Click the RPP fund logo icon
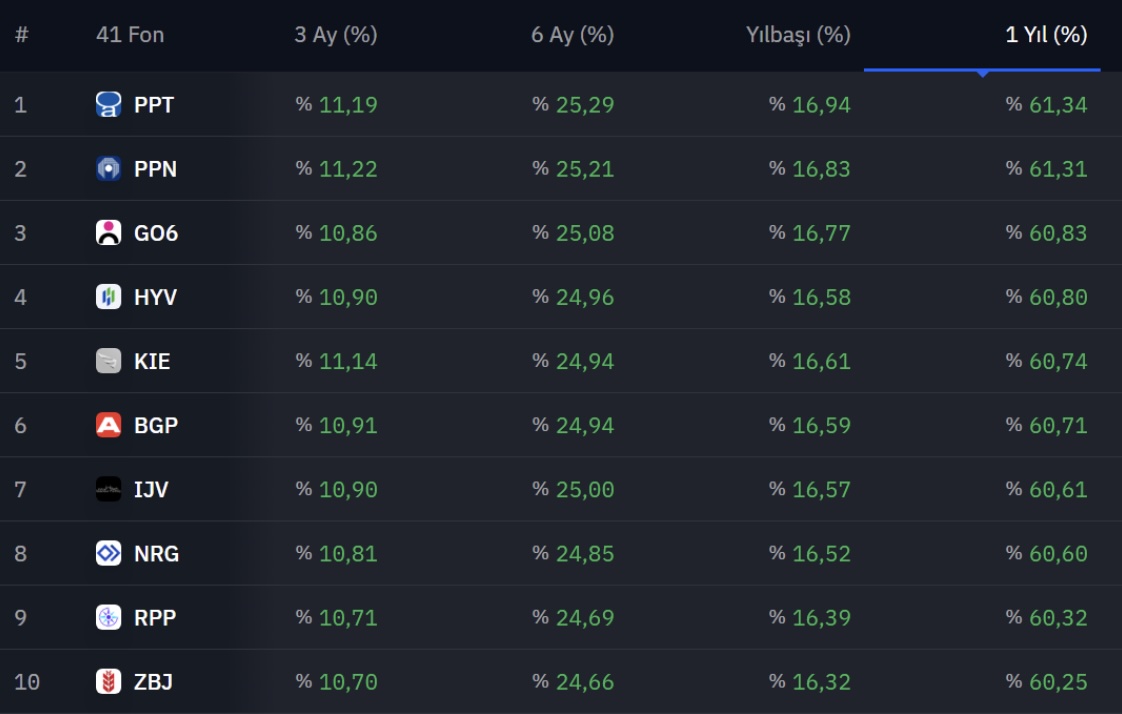 (x=108, y=617)
